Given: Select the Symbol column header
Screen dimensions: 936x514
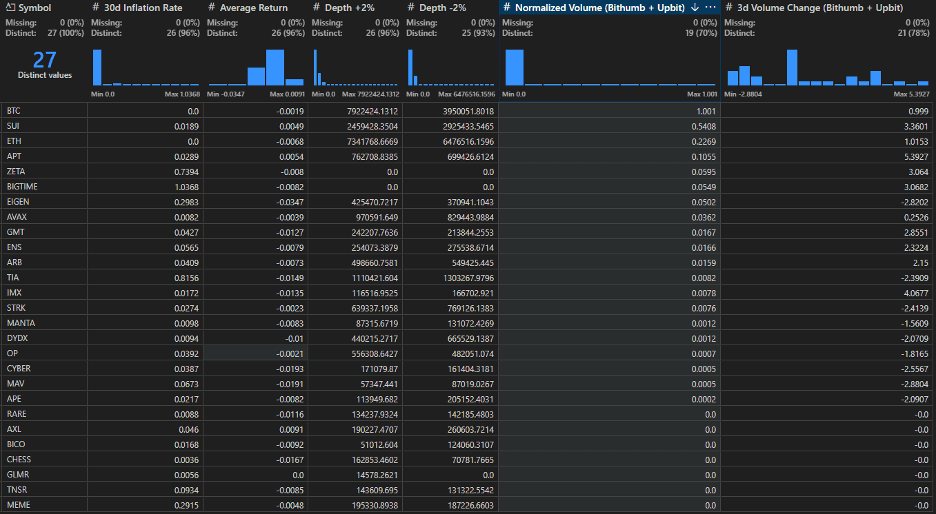Looking at the screenshot, I should point(44,8).
